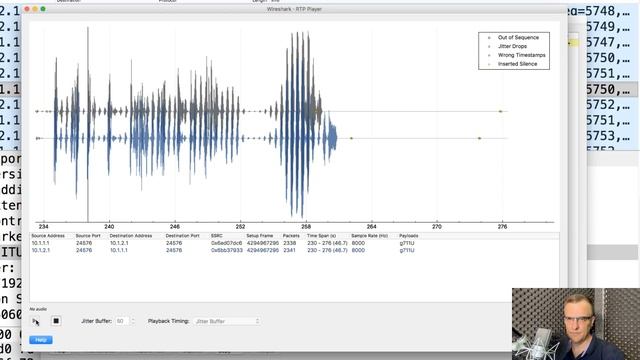Click packet count 2341 cell
This screenshot has height=360, width=640.
tap(289, 250)
